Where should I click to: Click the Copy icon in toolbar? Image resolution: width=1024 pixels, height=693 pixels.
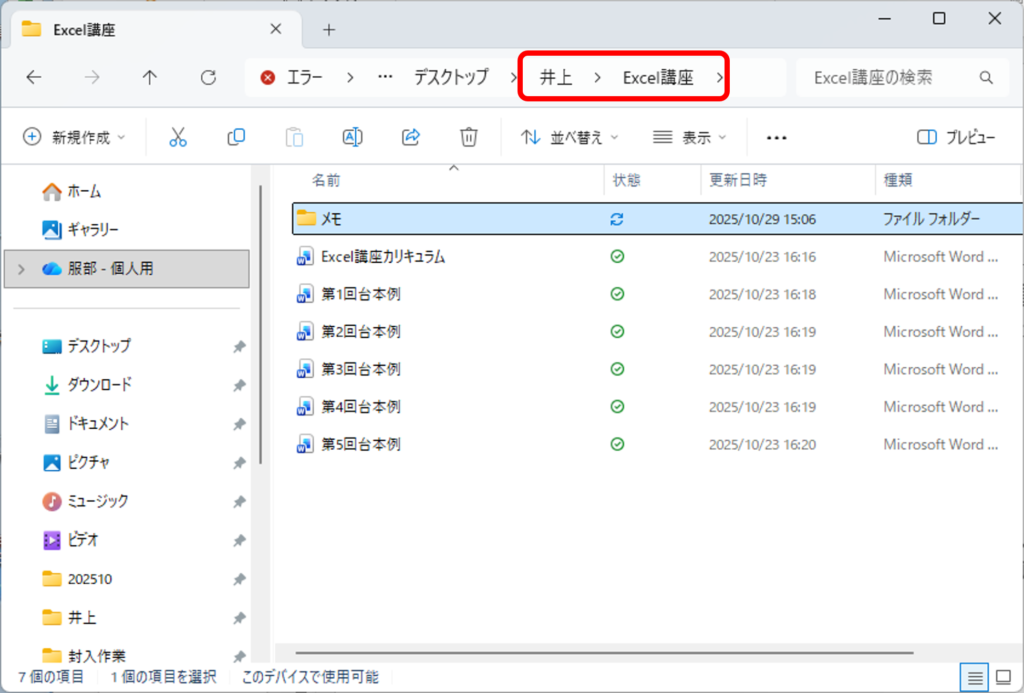pos(236,137)
